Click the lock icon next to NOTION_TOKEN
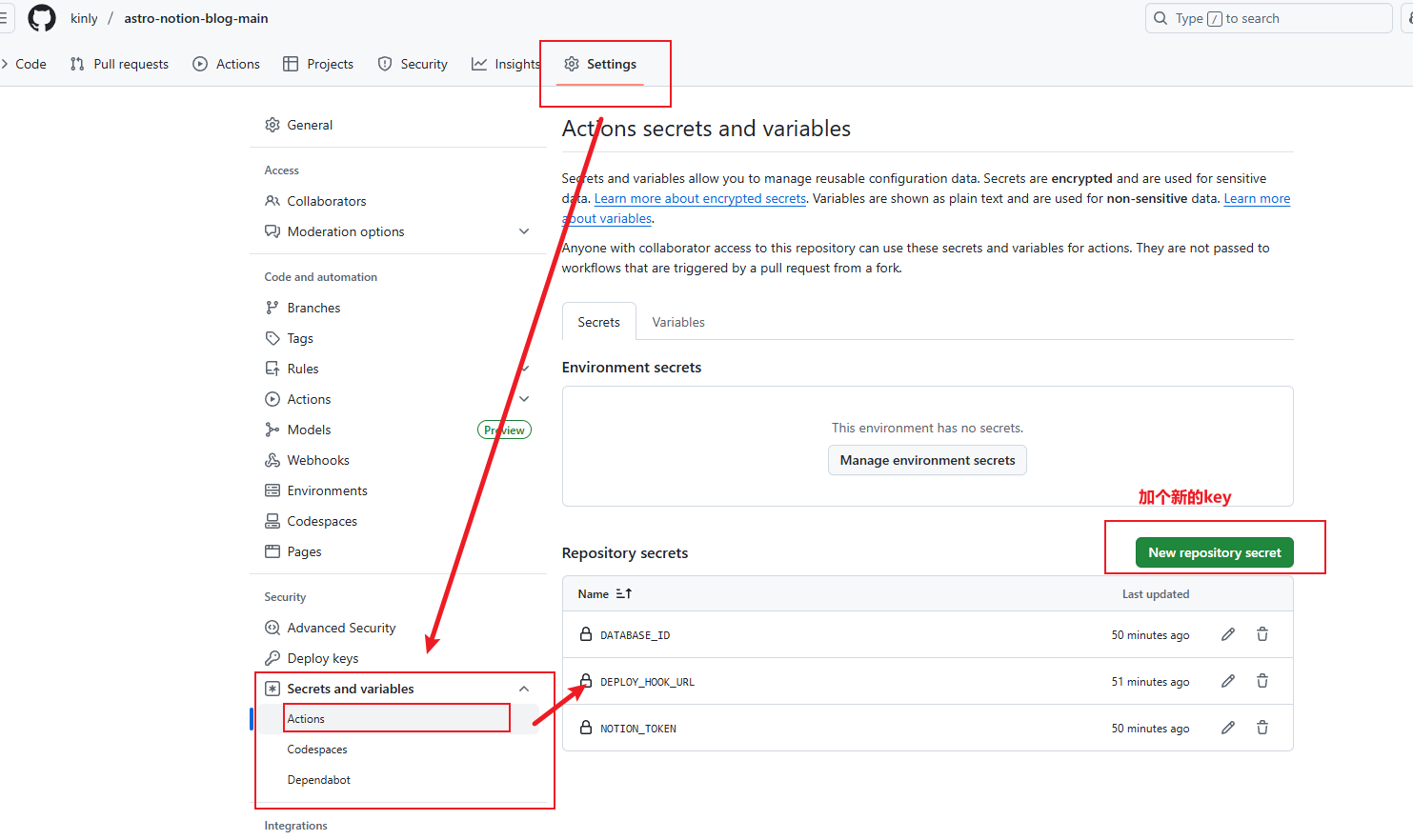Viewport: 1413px width, 840px height. [x=586, y=728]
